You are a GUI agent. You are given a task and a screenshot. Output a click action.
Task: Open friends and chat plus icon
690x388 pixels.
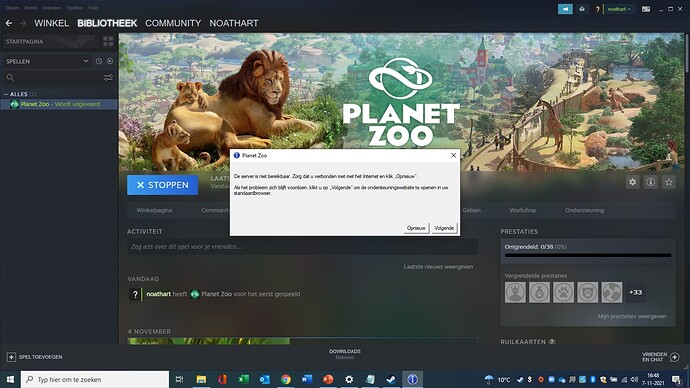coord(674,357)
